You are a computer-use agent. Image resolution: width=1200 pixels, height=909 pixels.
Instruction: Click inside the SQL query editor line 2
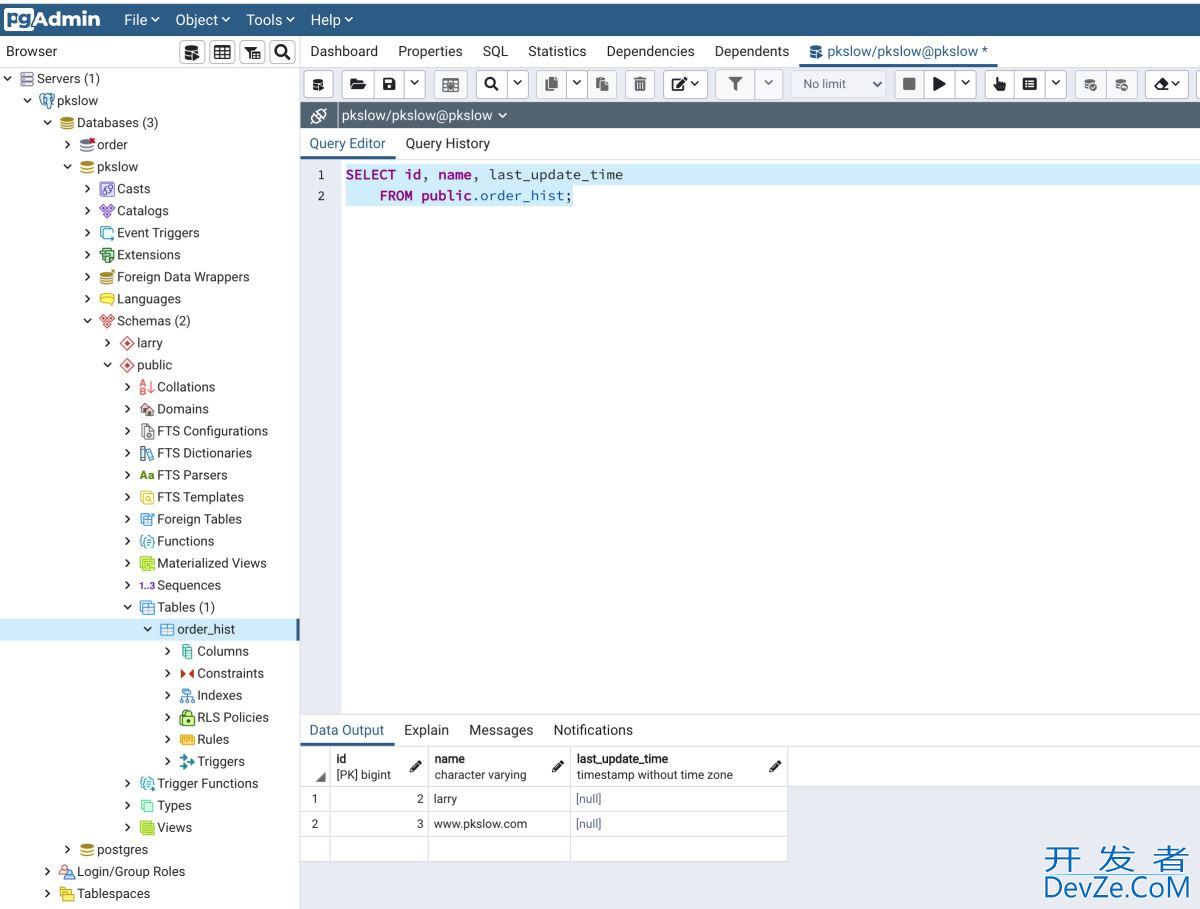[x=770, y=196]
